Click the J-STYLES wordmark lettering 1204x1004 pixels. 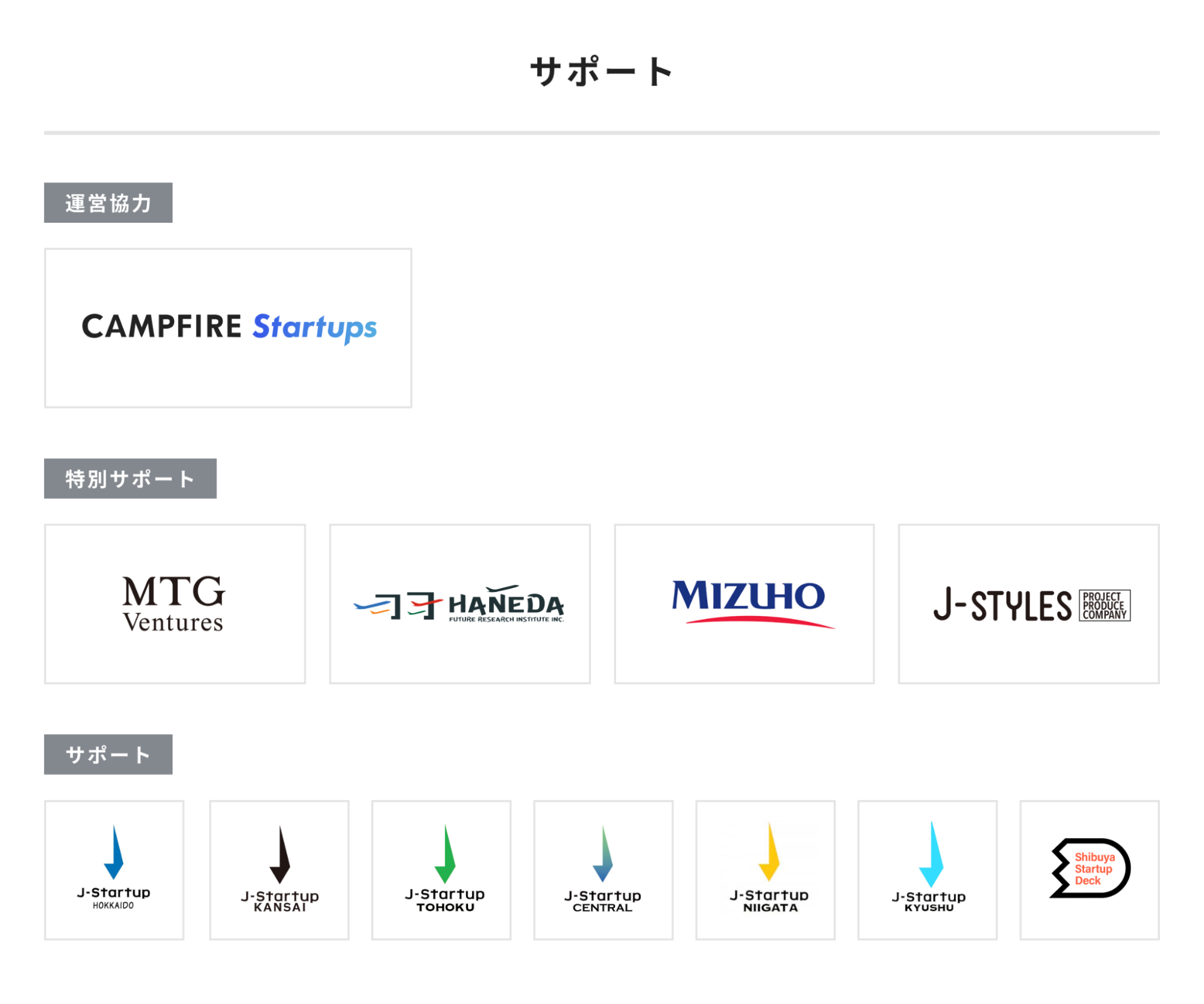pyautogui.click(x=1002, y=605)
